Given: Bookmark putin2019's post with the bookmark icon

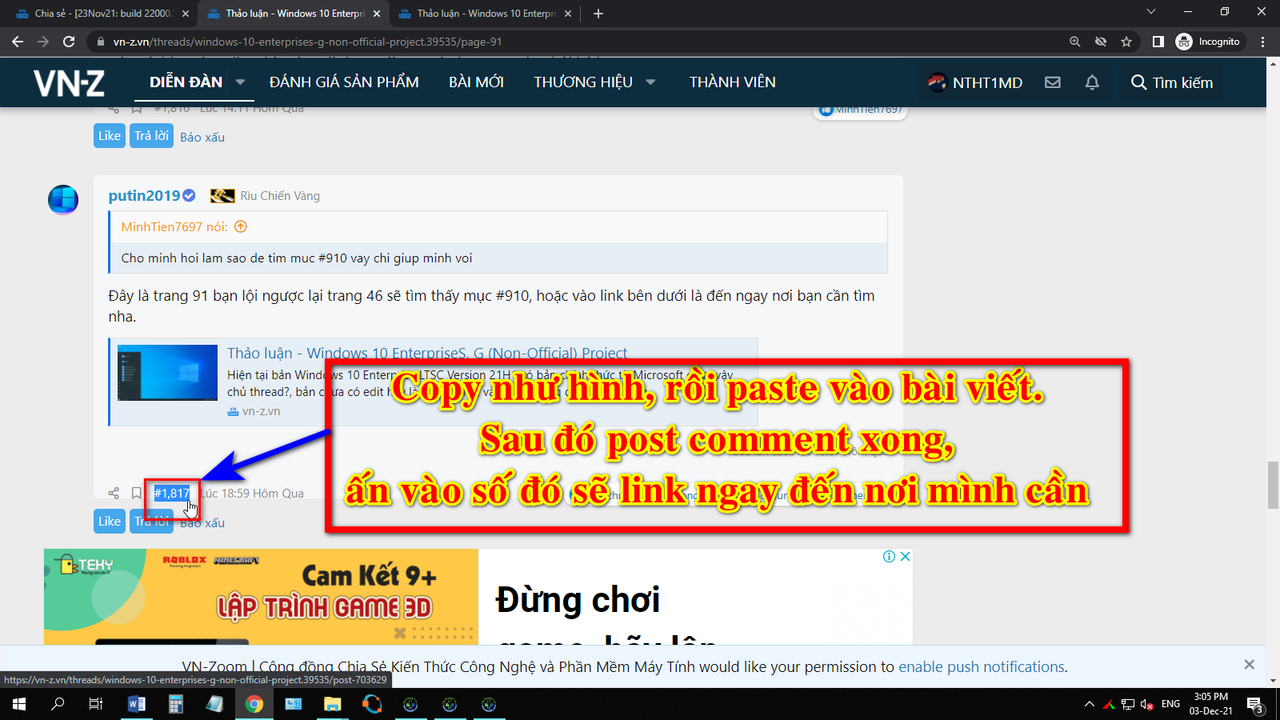Looking at the screenshot, I should point(136,492).
